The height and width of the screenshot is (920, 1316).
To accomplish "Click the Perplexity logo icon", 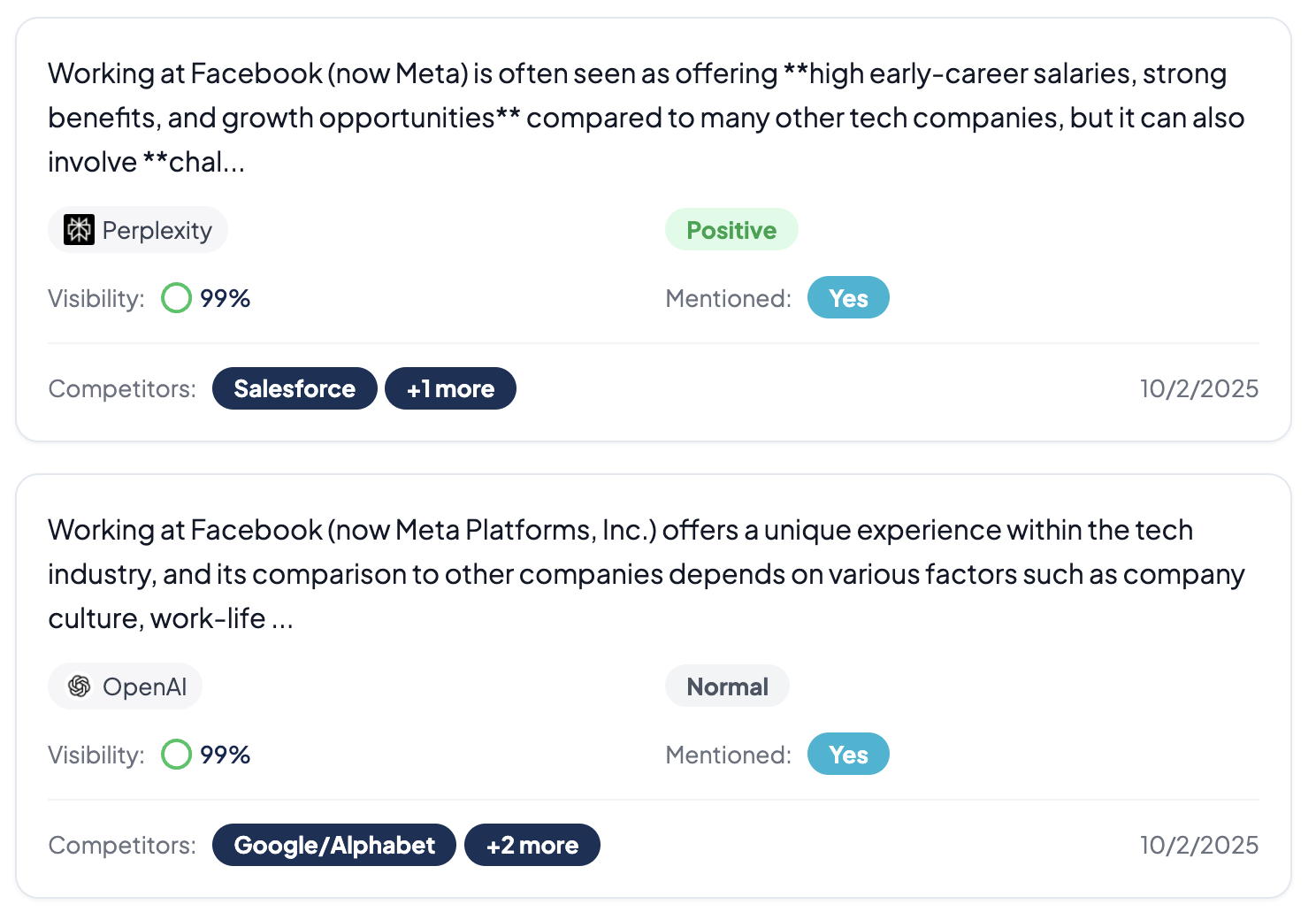I will tap(79, 229).
